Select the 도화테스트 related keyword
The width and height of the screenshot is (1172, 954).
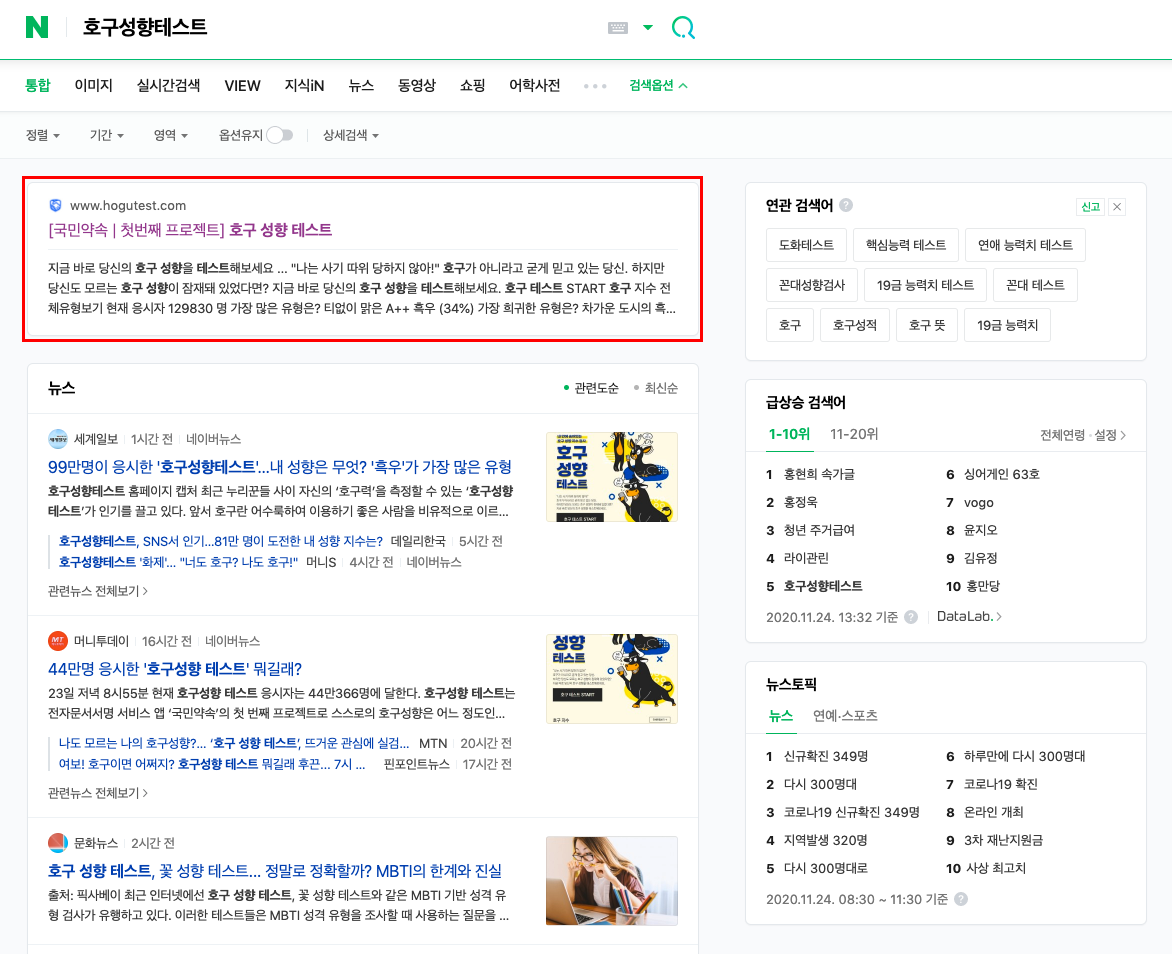point(806,244)
